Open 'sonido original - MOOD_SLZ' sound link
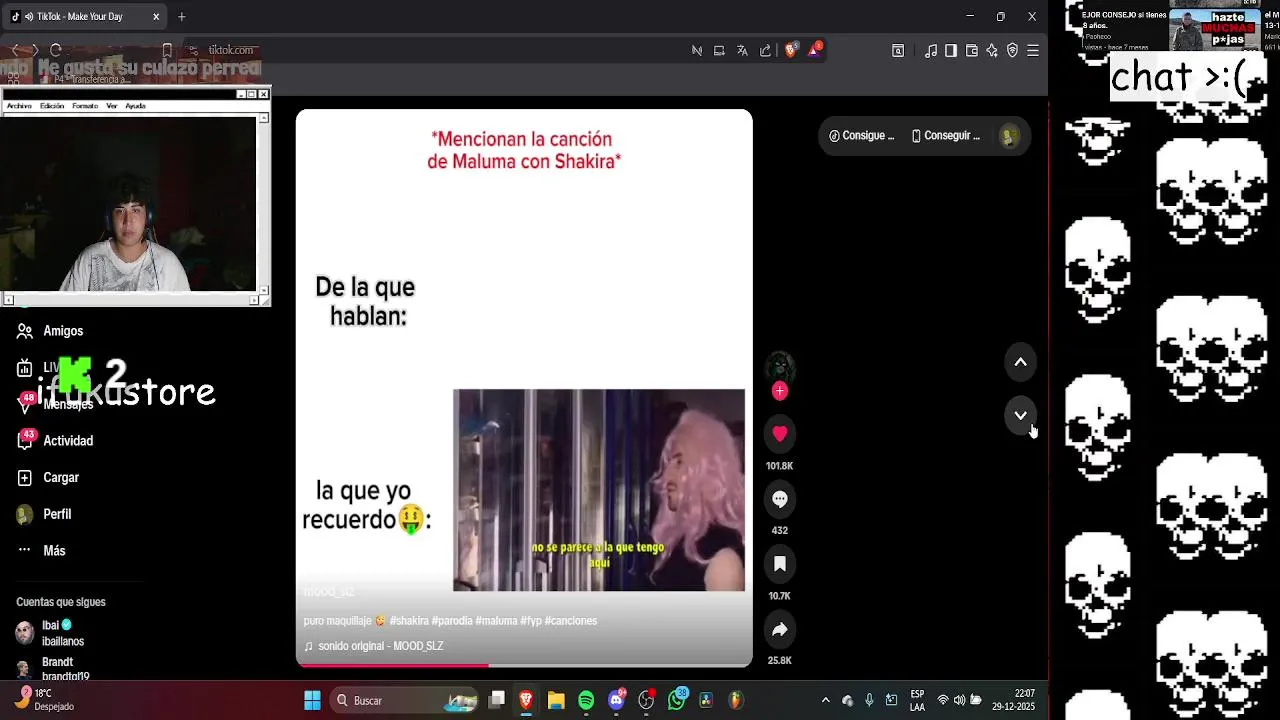Screen dimensions: 1280x720 pos(374,646)
